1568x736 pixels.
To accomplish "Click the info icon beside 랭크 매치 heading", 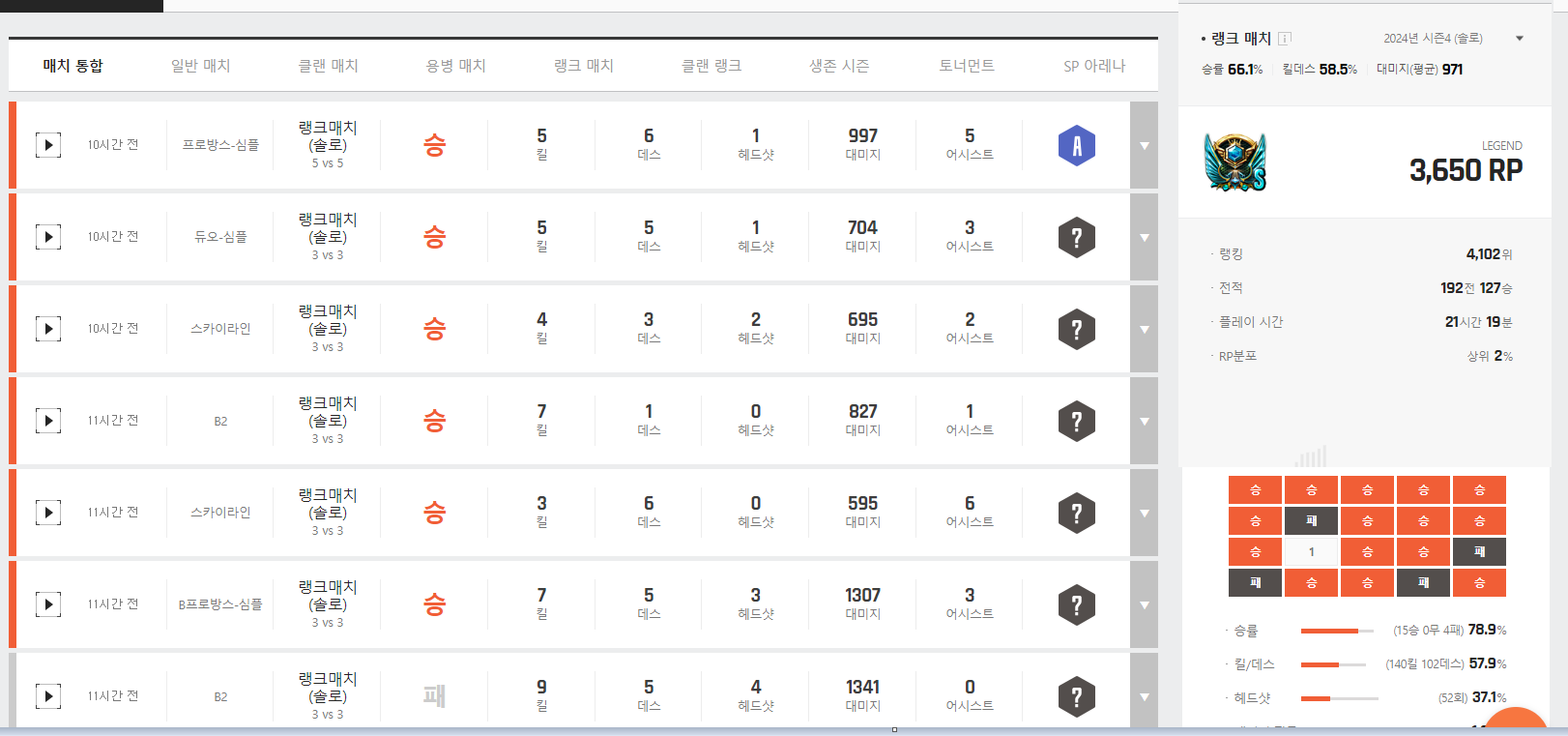I will (1285, 39).
